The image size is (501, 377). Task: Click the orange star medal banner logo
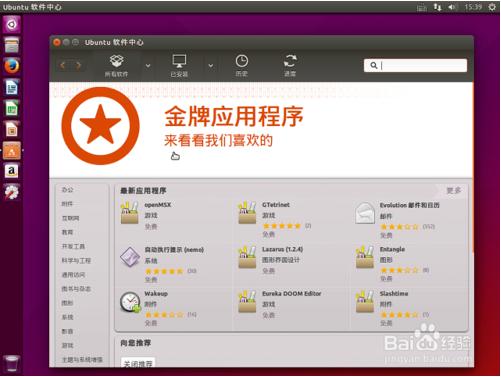(x=101, y=126)
